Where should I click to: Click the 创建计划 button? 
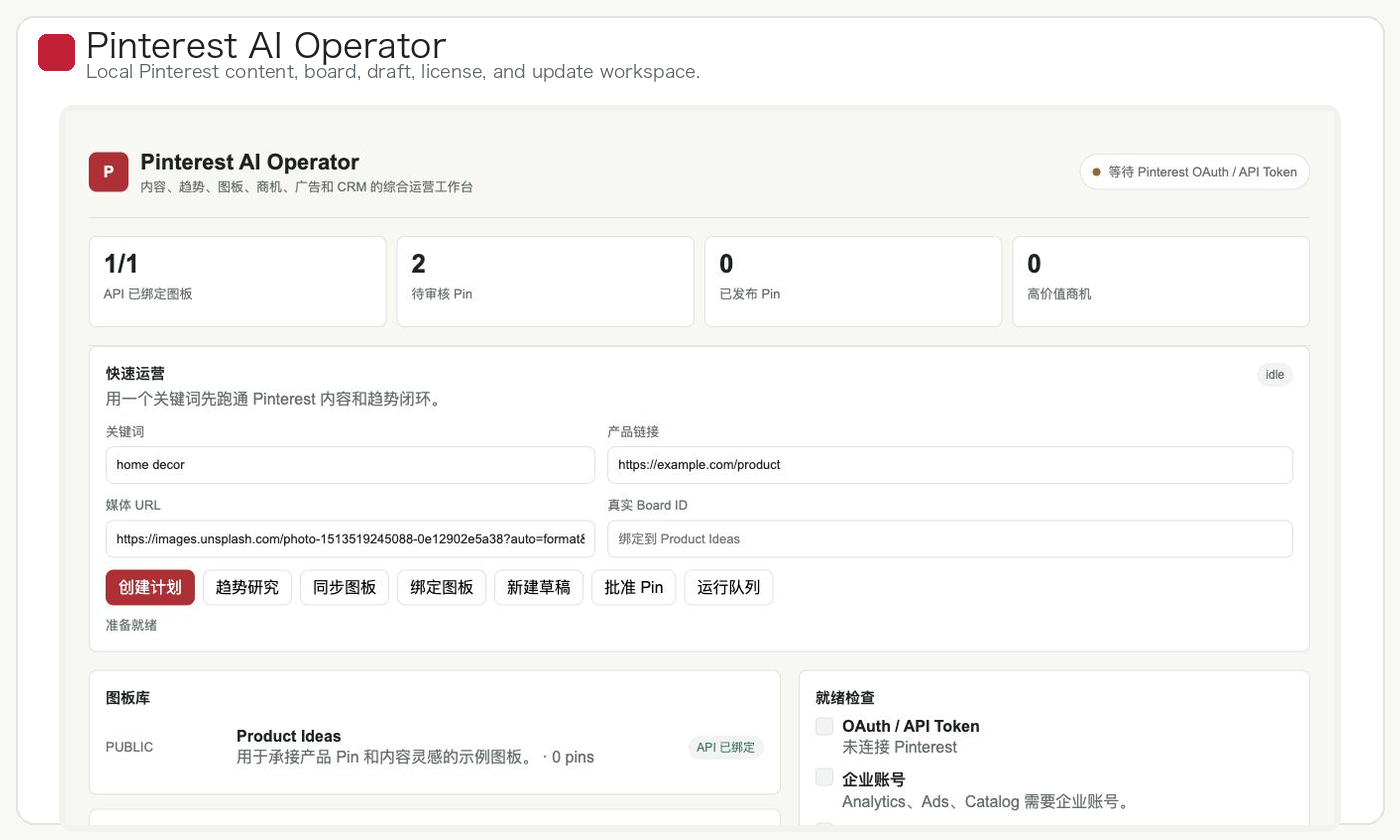click(x=150, y=587)
